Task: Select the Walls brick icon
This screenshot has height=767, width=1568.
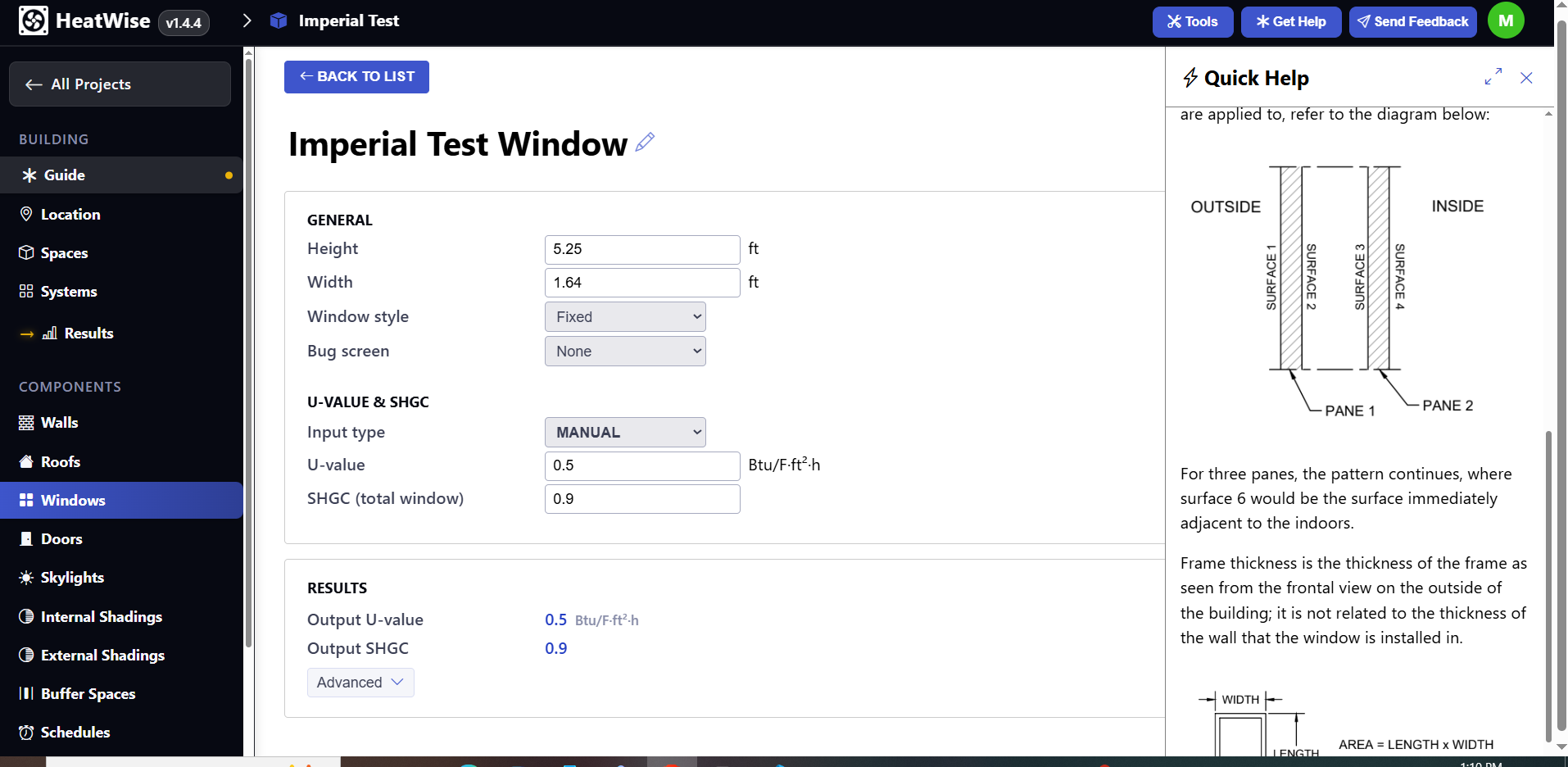Action: click(27, 422)
